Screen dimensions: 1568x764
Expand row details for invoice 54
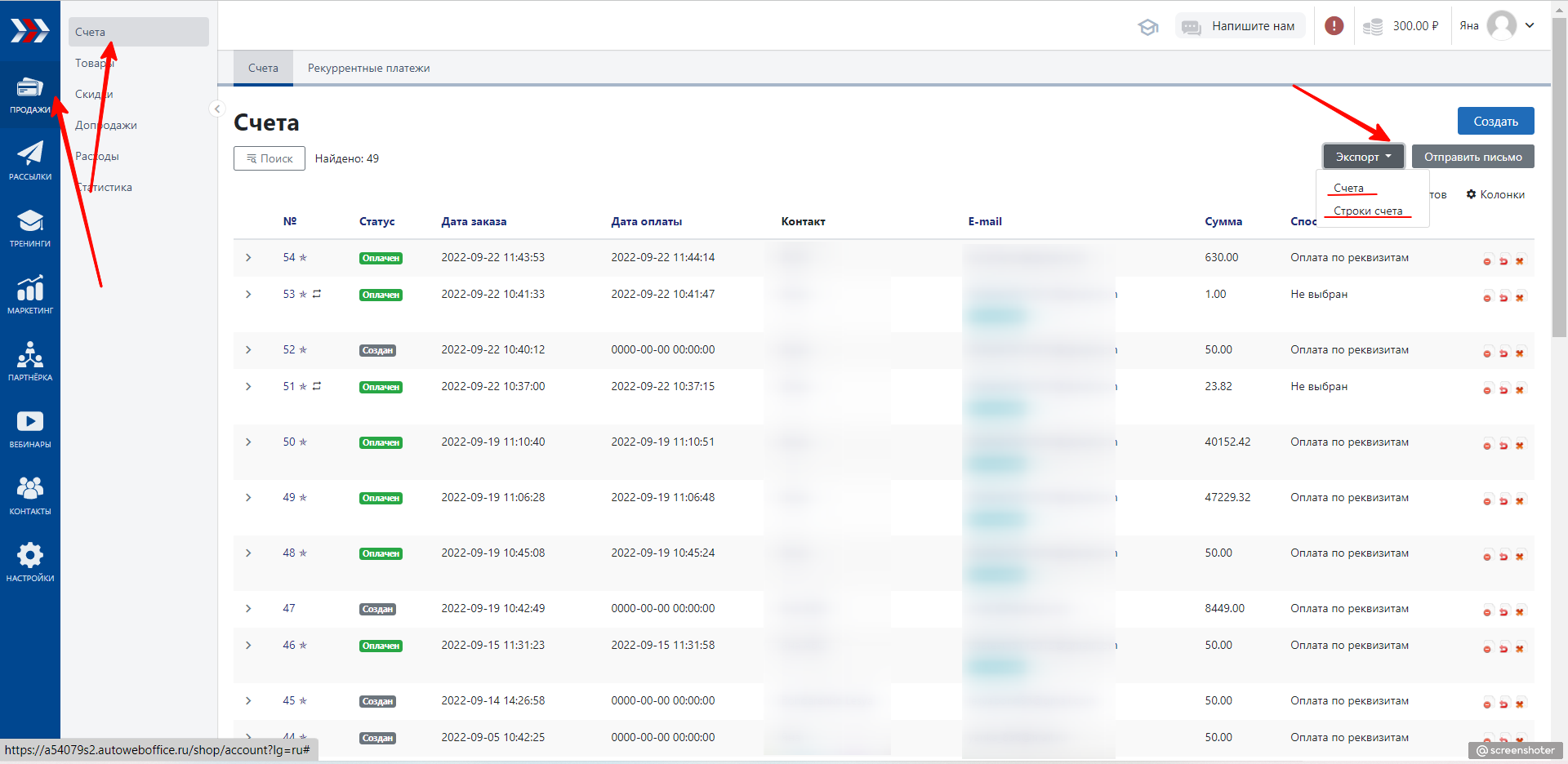coord(248,258)
